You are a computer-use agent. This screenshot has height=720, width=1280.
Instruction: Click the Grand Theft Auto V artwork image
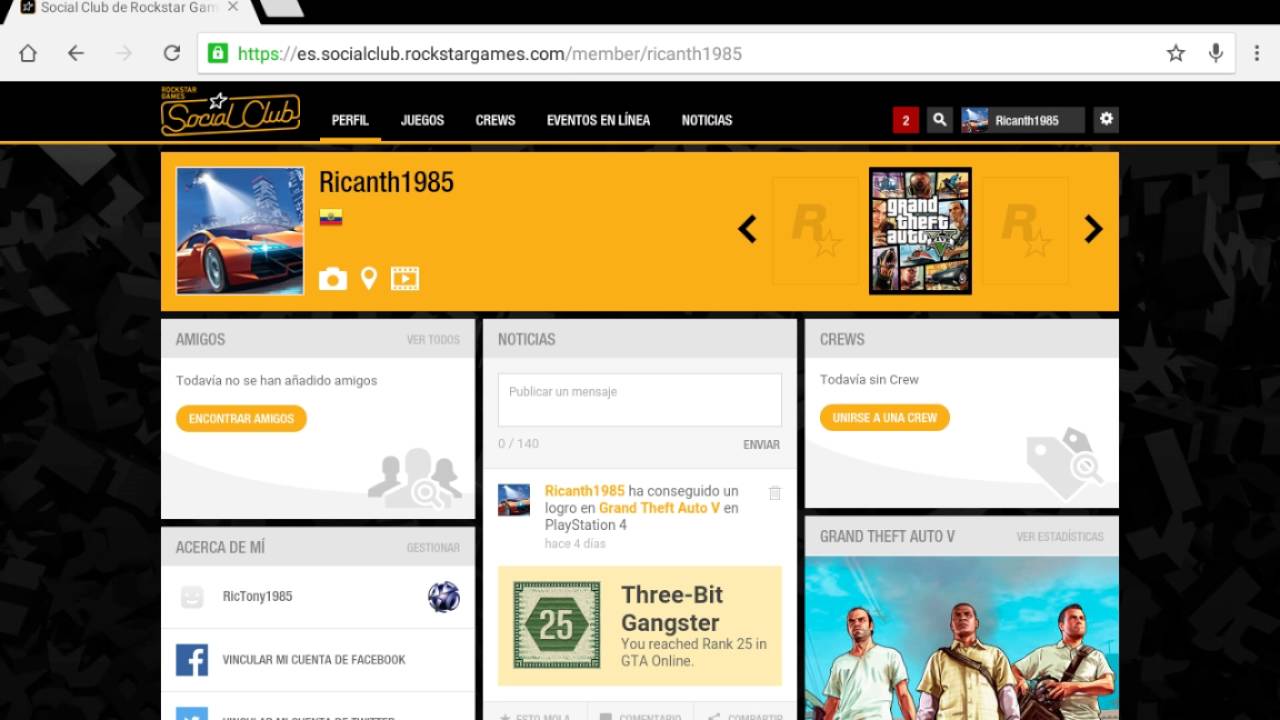(962, 638)
